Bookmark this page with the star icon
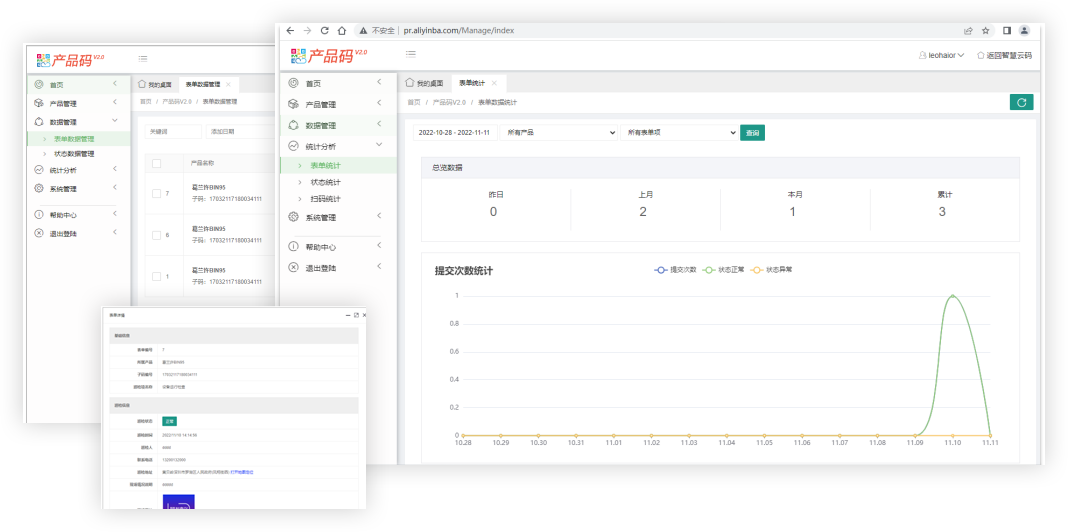The width and height of the screenshot is (1068, 532). point(986,31)
